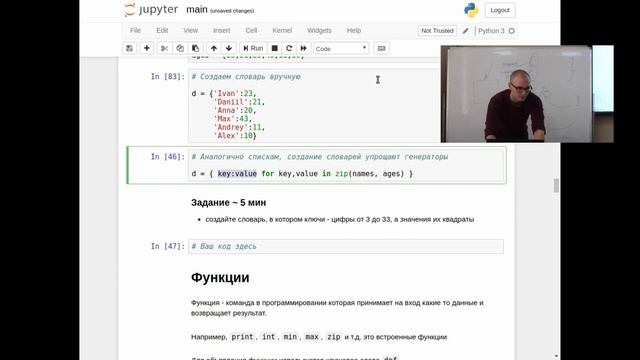Click the In [46]: prompt label
Image resolution: width=640 pixels, height=360 pixels.
tap(168, 157)
